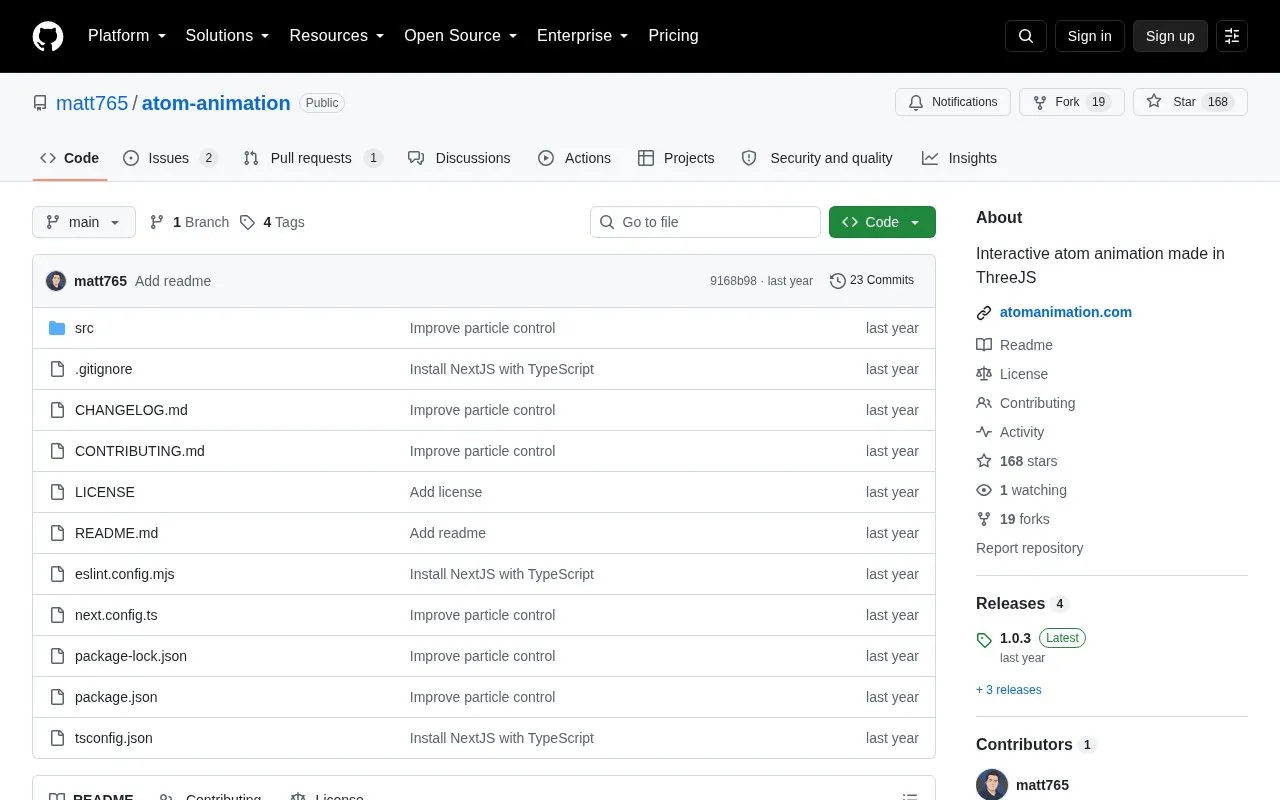
Task: Click the Sign in button
Action: click(x=1089, y=36)
